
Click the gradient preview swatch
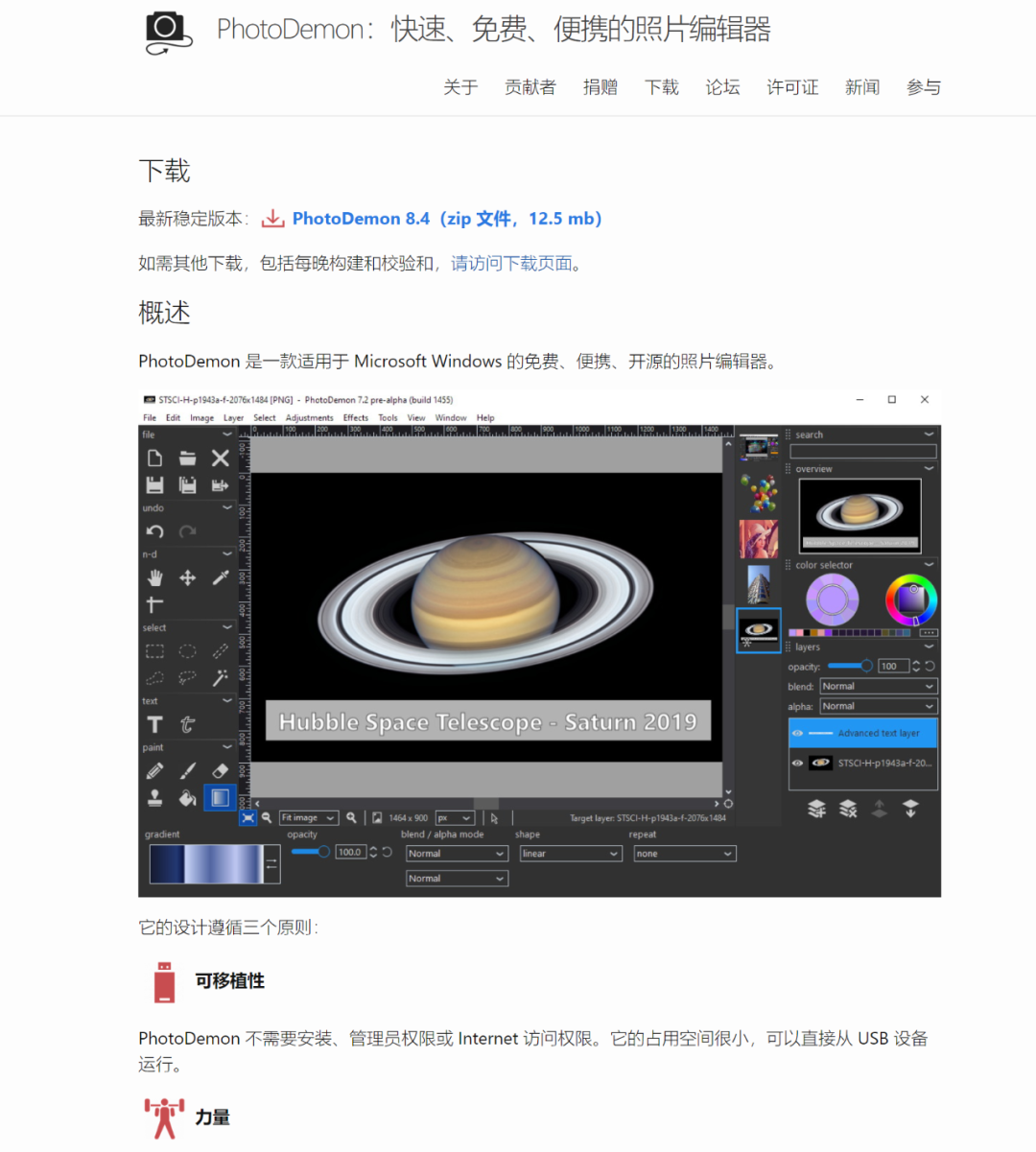tap(205, 864)
